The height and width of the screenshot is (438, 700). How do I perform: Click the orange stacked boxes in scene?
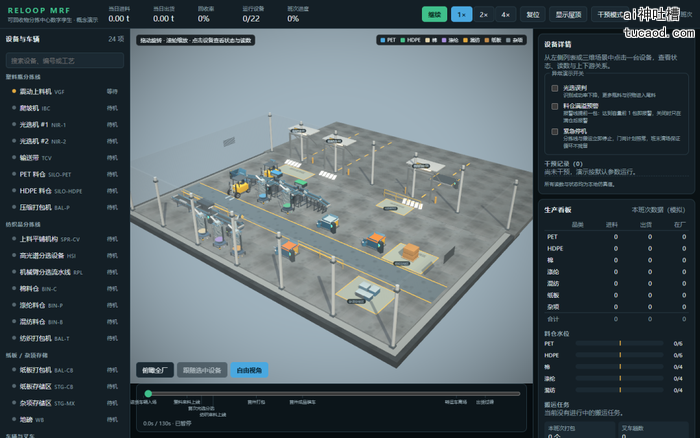pyautogui.click(x=411, y=251)
